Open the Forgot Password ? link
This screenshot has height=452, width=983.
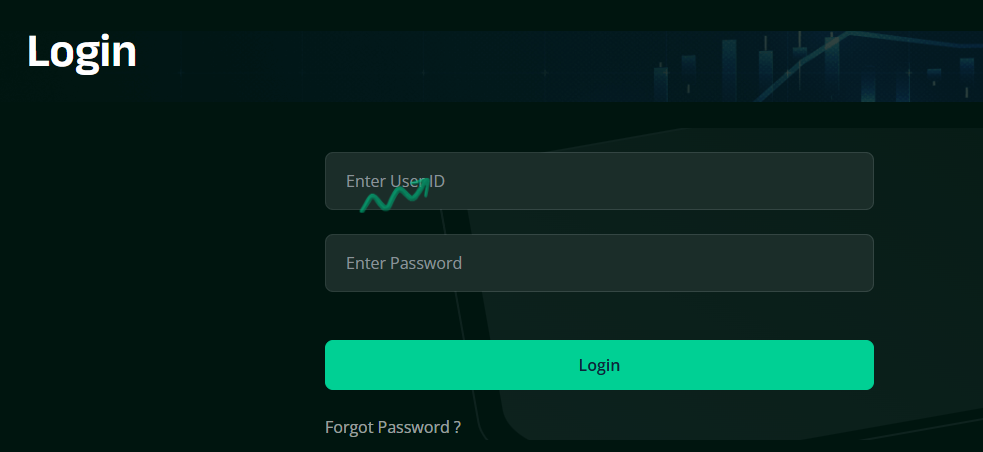pyautogui.click(x=393, y=427)
